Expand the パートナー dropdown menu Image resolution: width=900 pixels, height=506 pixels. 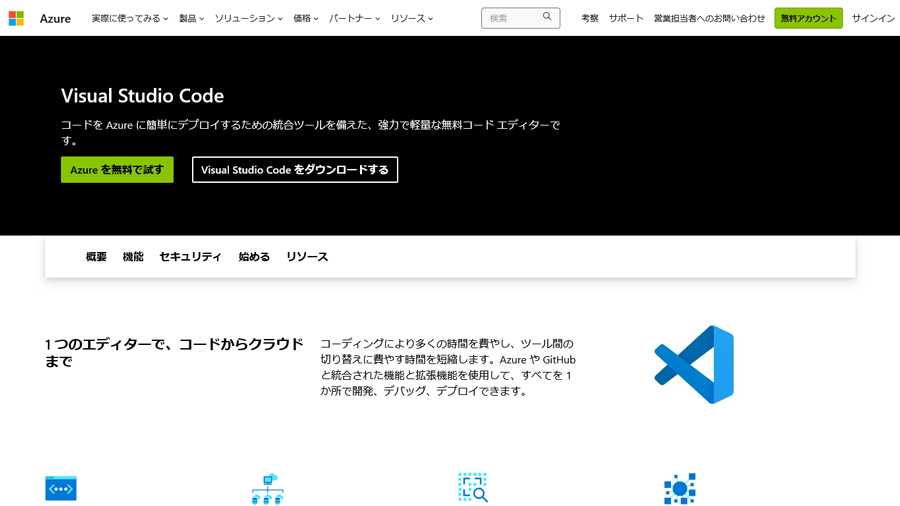click(x=354, y=18)
